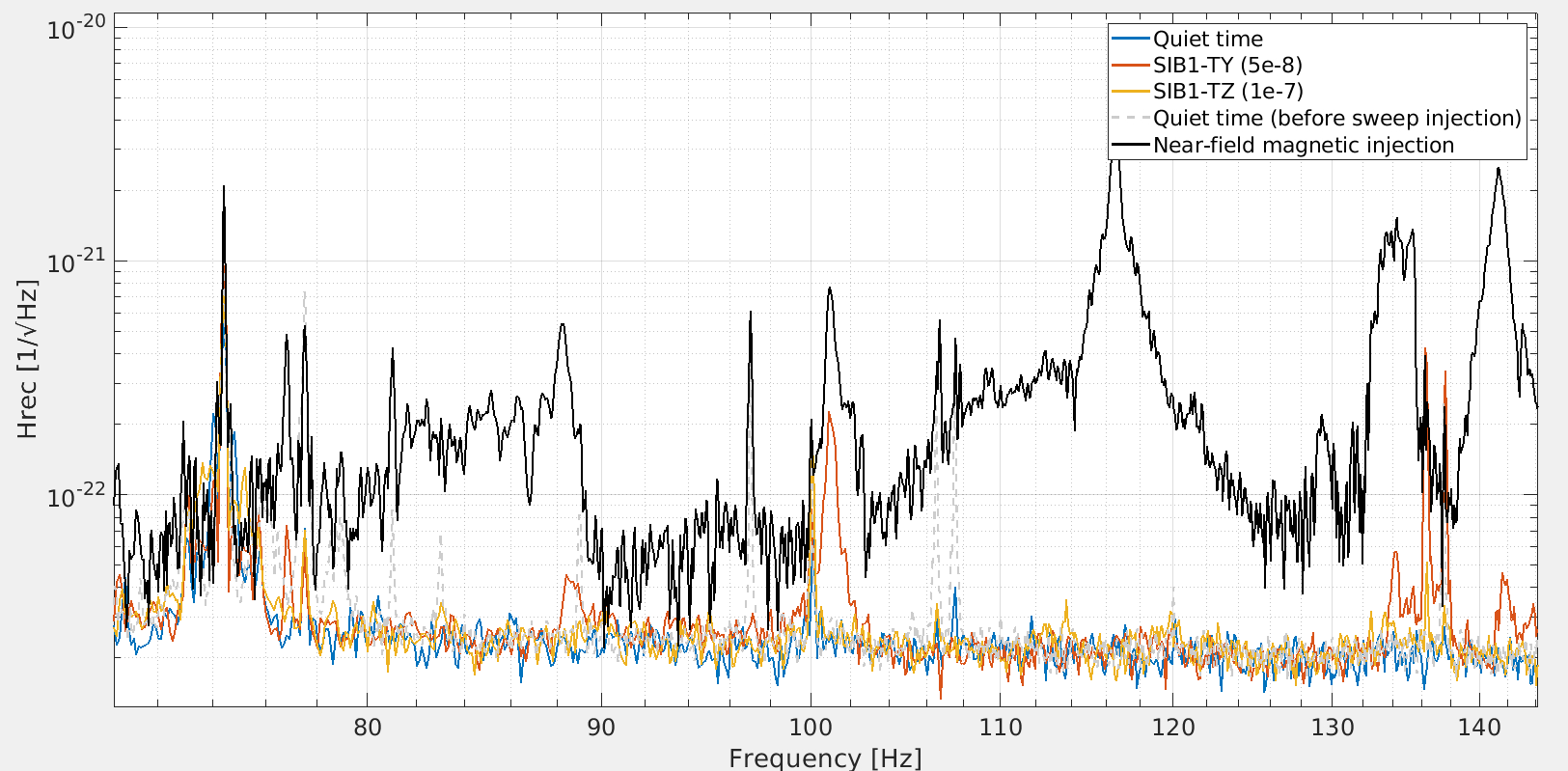Image resolution: width=1568 pixels, height=771 pixels.
Task: Click the y-axis tick label 10^-22
Action: click(x=75, y=495)
